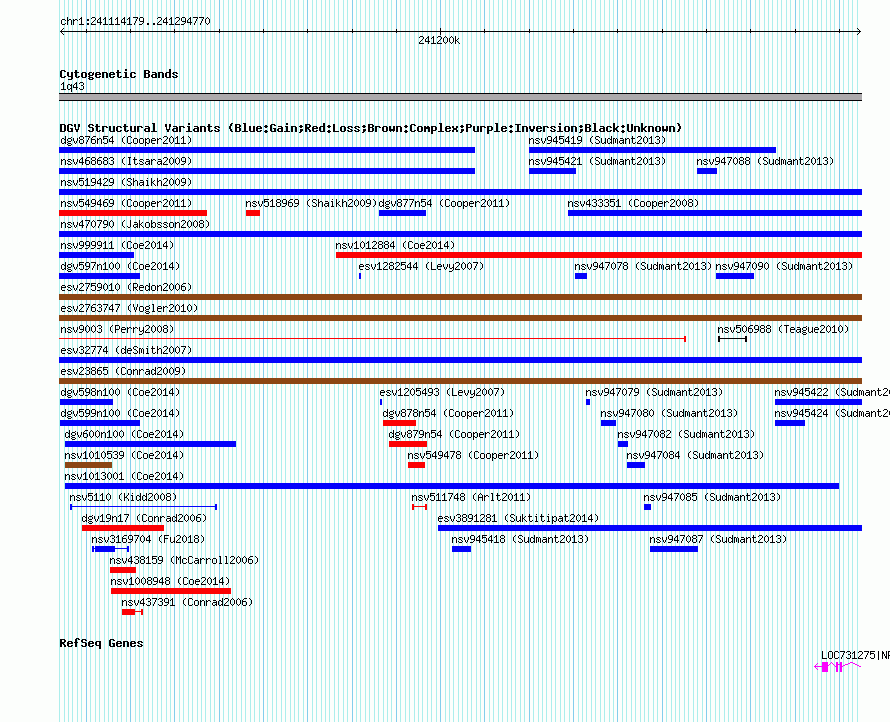Click nsv947084 (Sudmant2013) label
This screenshot has width=890, height=722.
[695, 455]
